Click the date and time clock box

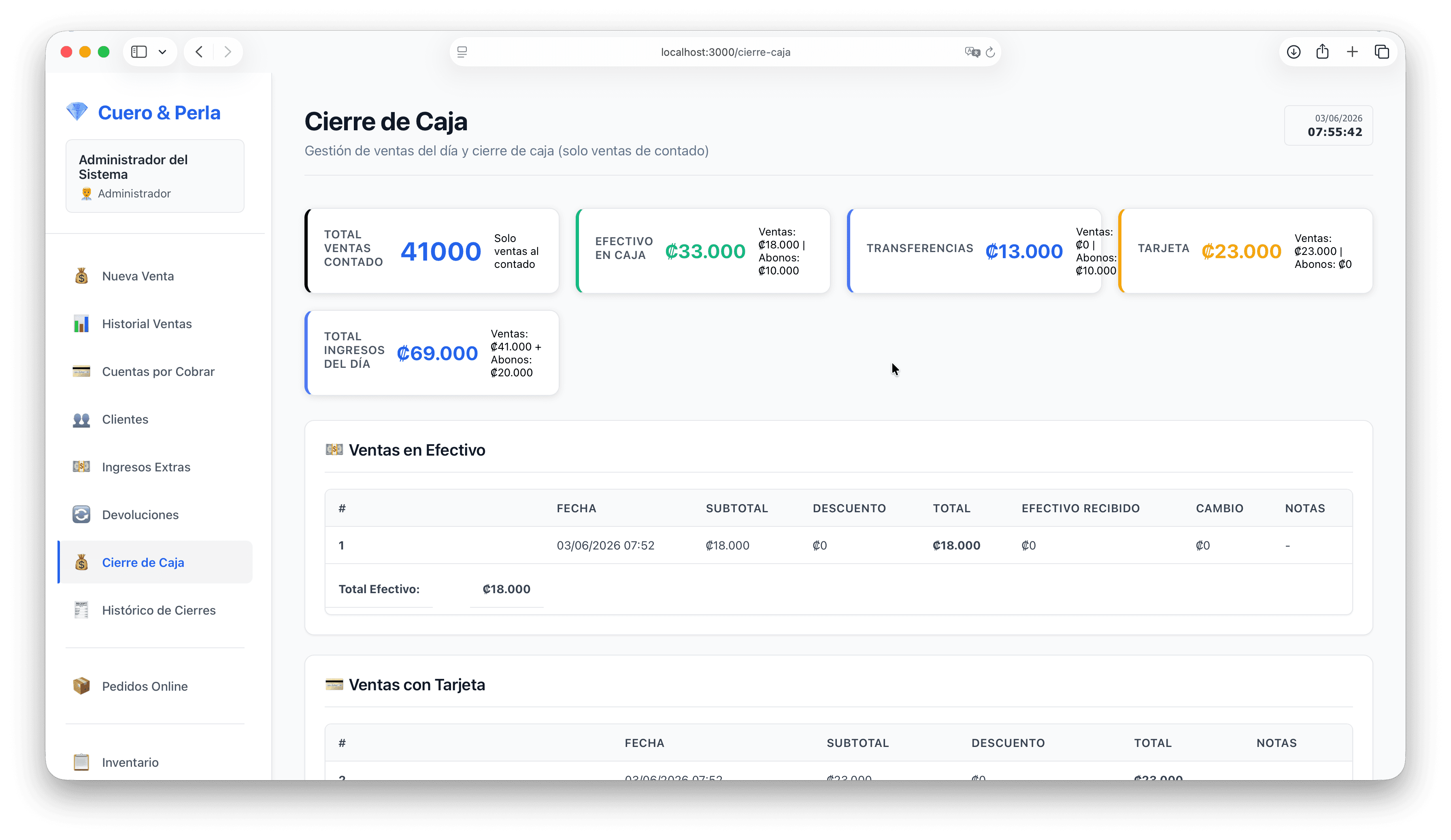coord(1328,125)
